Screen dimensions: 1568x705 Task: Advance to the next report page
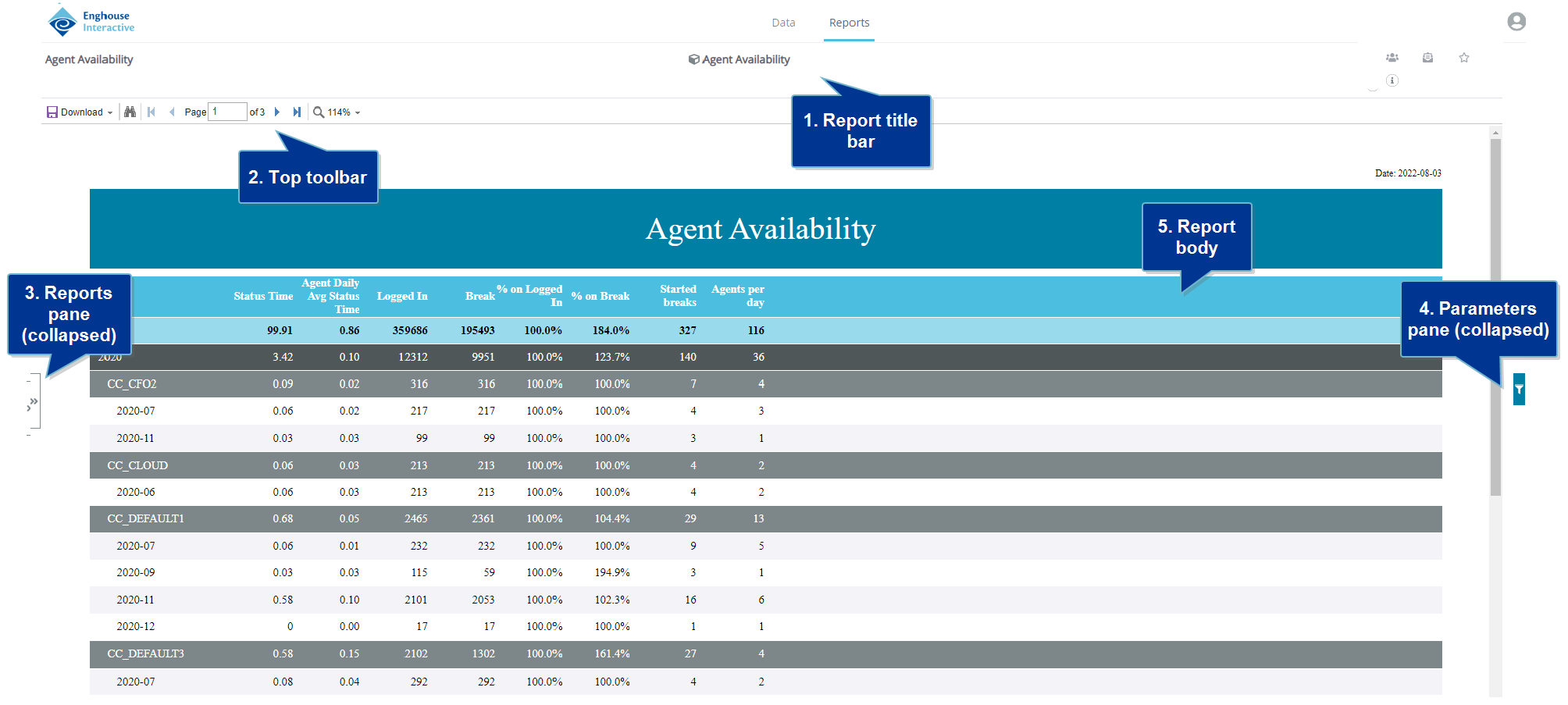[277, 112]
